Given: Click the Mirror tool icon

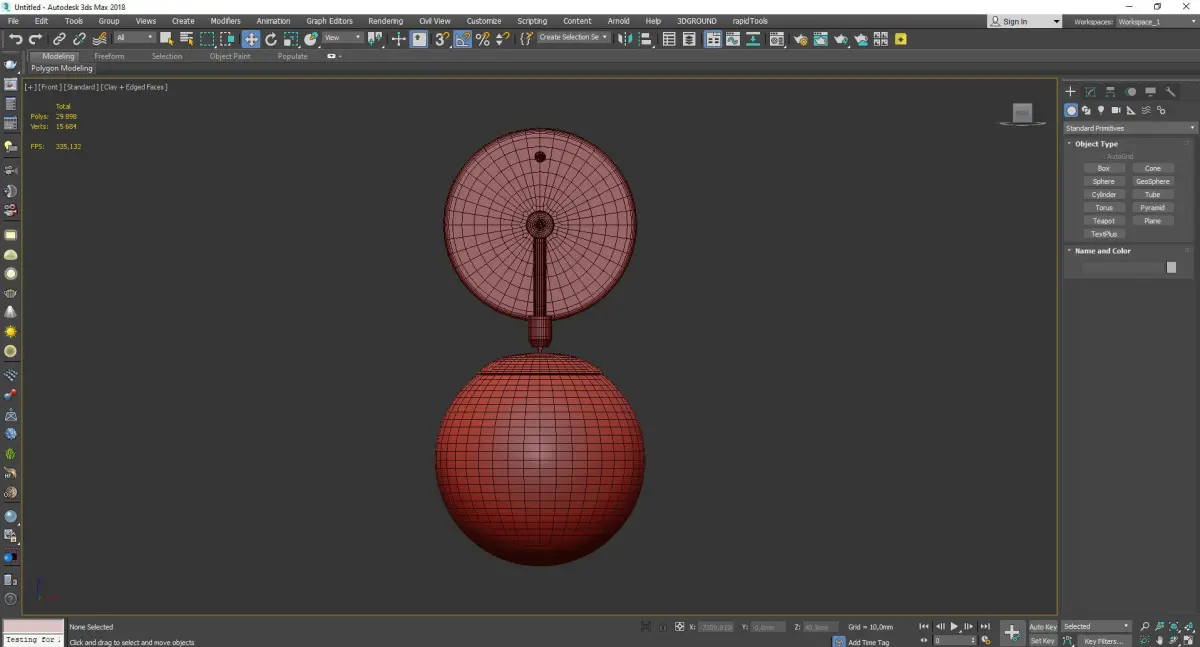Looking at the screenshot, I should tap(625, 39).
